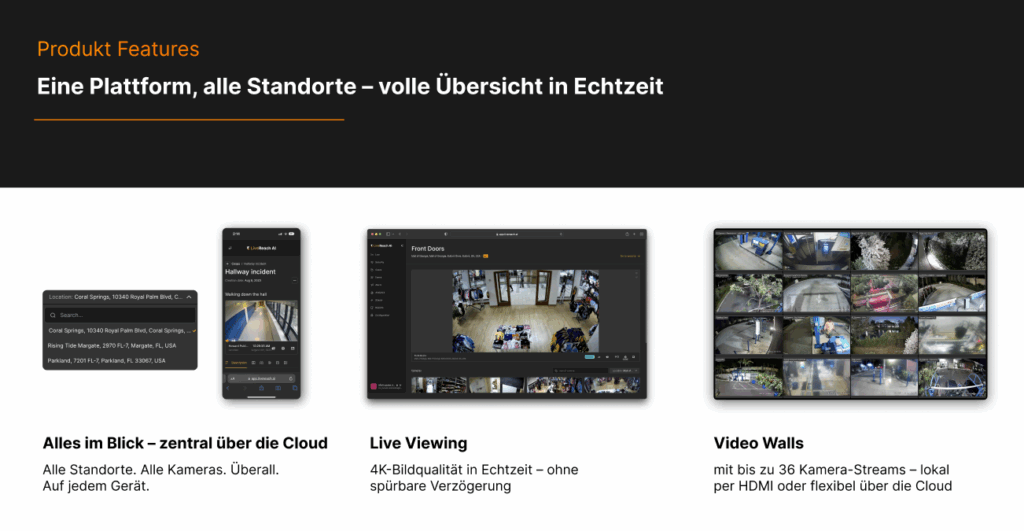
Task: Select the Coral Springs, 10340 Royal Palm Blvd option
Action: pos(120,330)
